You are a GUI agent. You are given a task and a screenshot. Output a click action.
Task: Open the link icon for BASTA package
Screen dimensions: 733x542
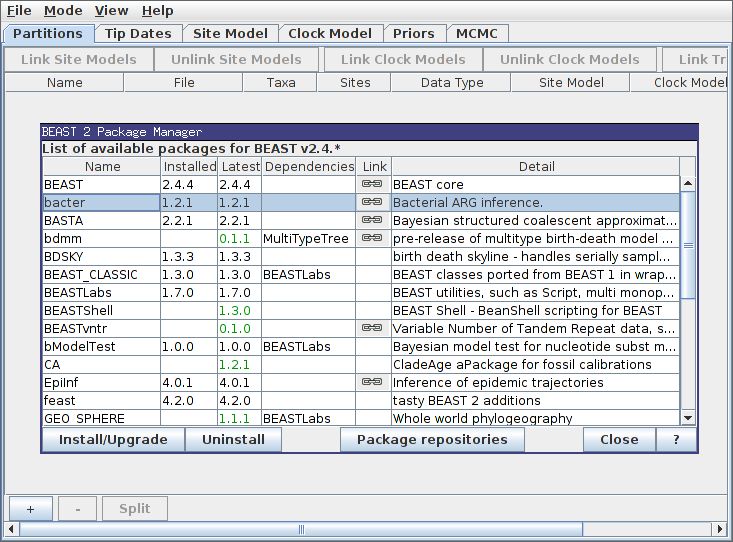tap(372, 220)
